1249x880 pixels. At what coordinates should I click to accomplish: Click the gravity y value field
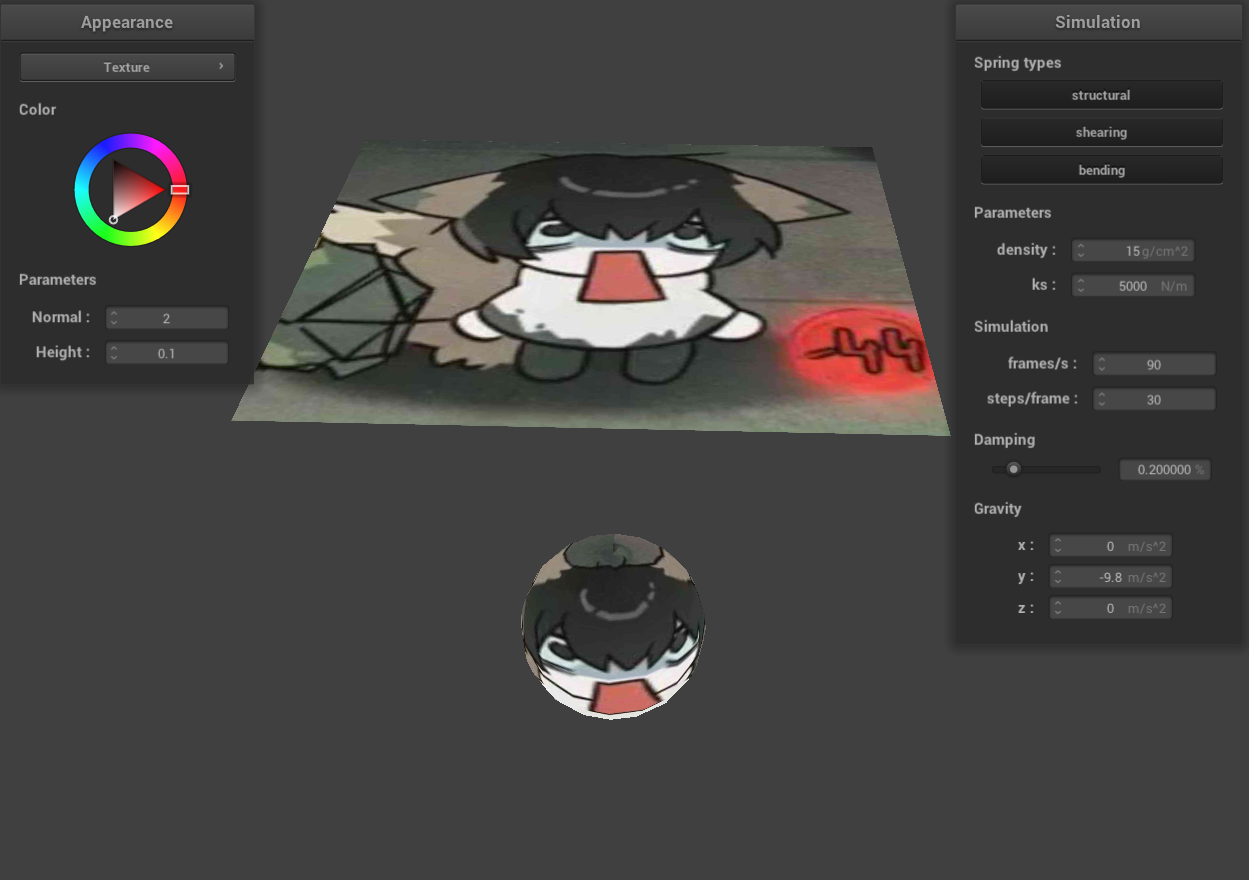[x=1110, y=577]
